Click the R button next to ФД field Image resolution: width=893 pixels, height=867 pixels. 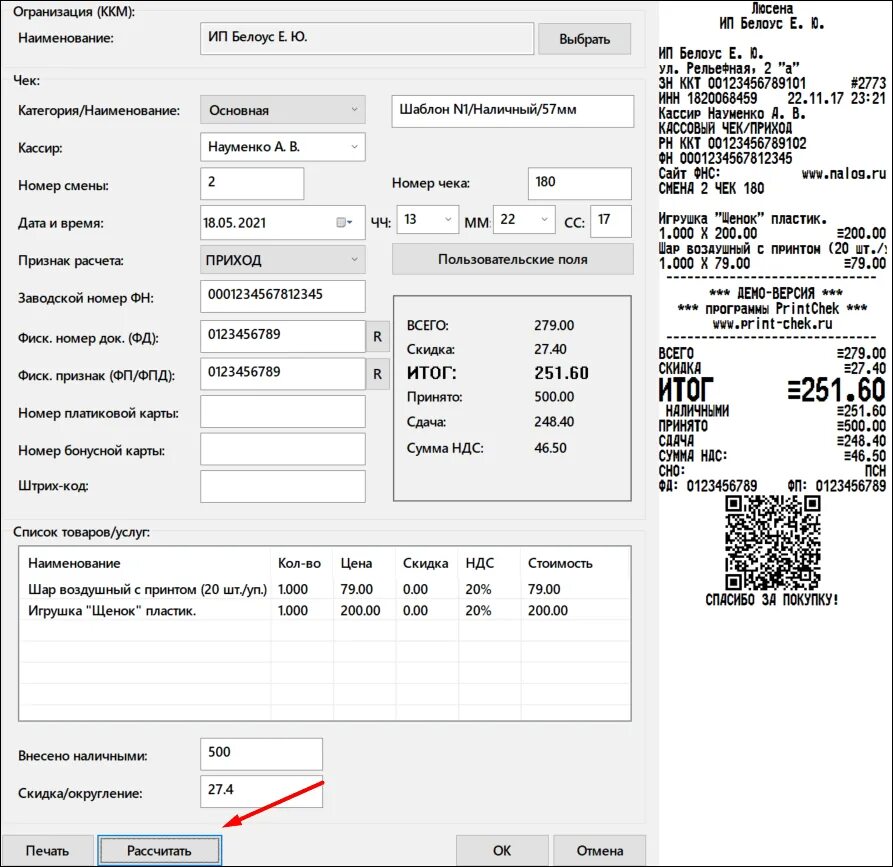378,337
